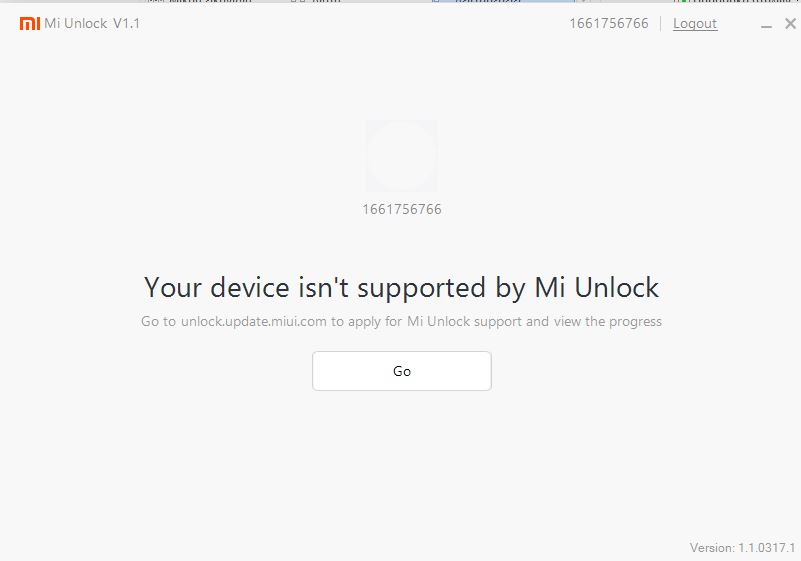Image resolution: width=801 pixels, height=561 pixels.
Task: Click the orange Mi logo icon
Action: click(x=30, y=24)
